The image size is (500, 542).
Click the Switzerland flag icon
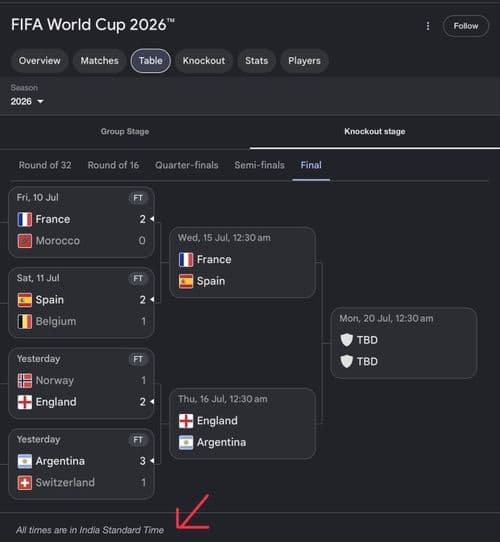click(25, 483)
